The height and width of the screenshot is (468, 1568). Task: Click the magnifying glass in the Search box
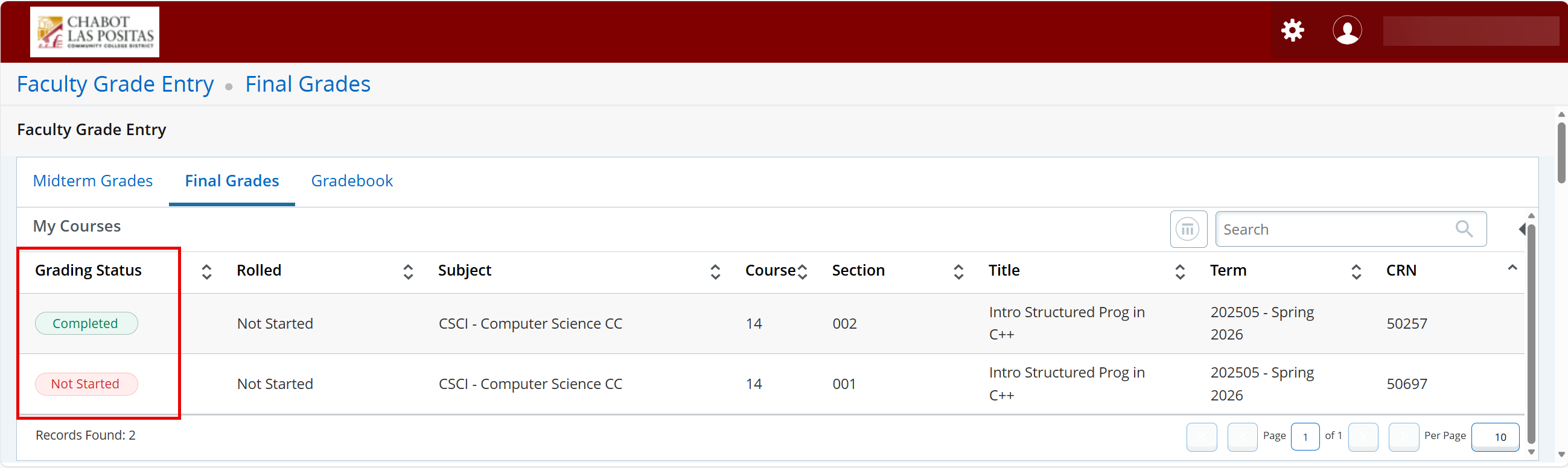(x=1465, y=229)
